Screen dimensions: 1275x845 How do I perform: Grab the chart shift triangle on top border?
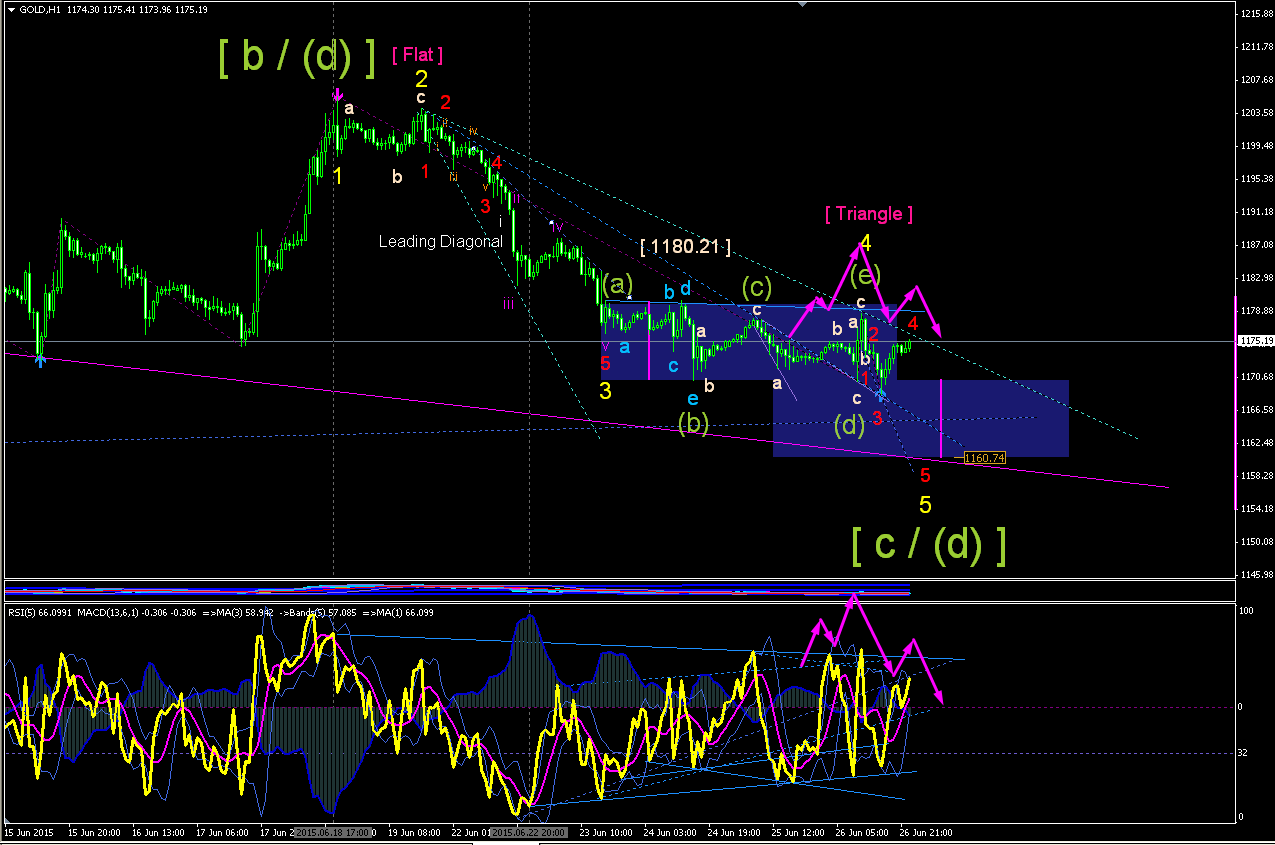(802, 4)
